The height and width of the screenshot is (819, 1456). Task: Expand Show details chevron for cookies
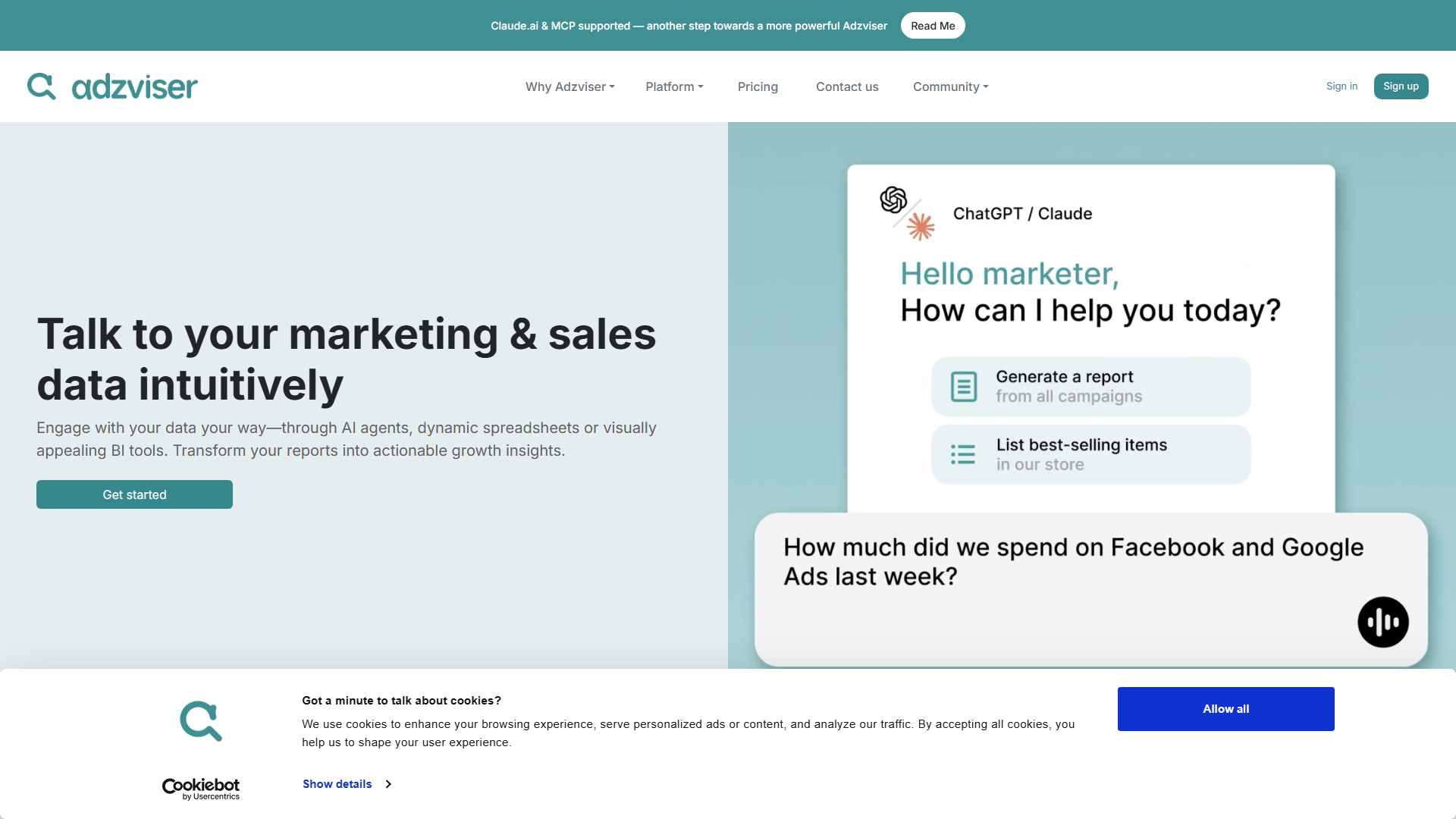click(x=388, y=784)
